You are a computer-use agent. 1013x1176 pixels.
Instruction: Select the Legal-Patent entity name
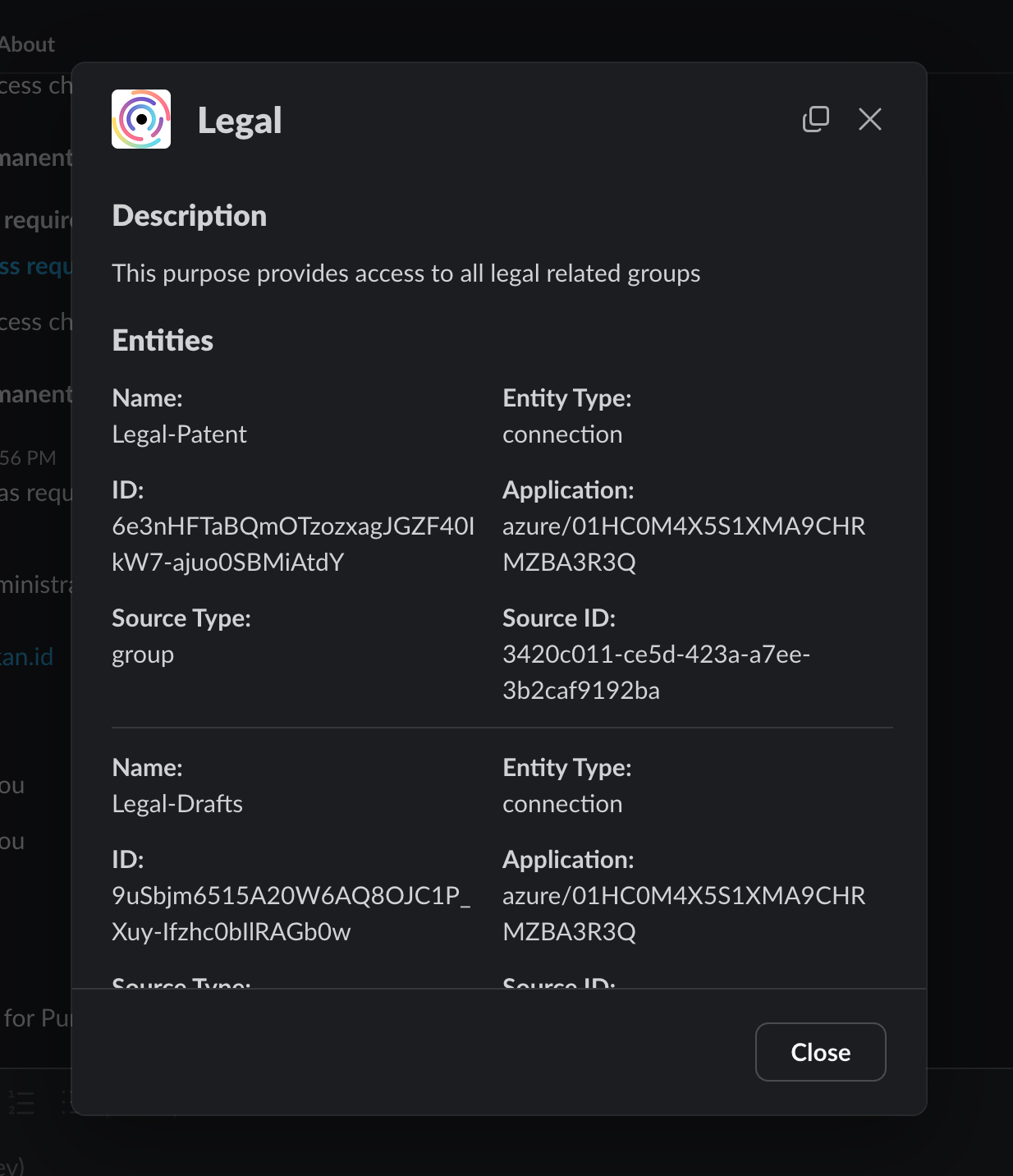179,434
